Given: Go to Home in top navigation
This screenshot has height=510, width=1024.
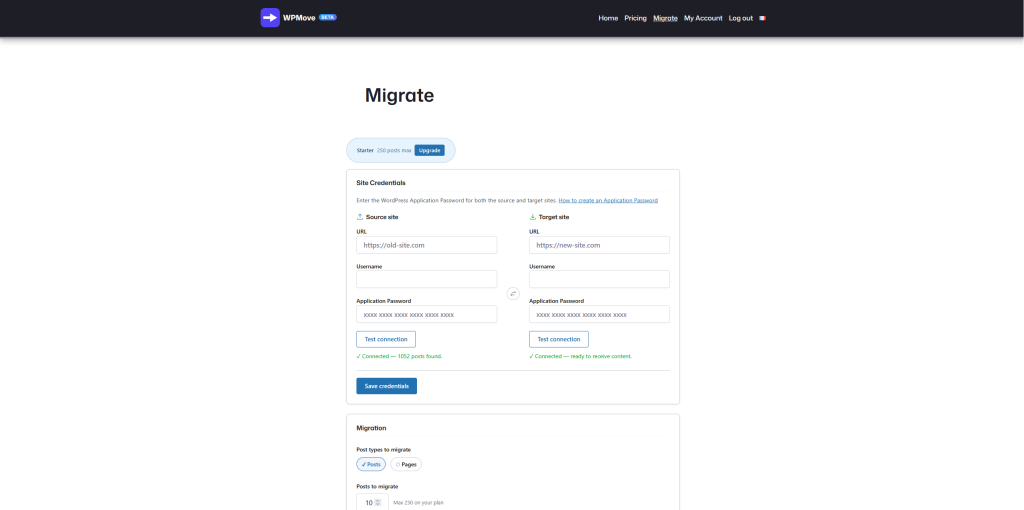Looking at the screenshot, I should point(608,18).
